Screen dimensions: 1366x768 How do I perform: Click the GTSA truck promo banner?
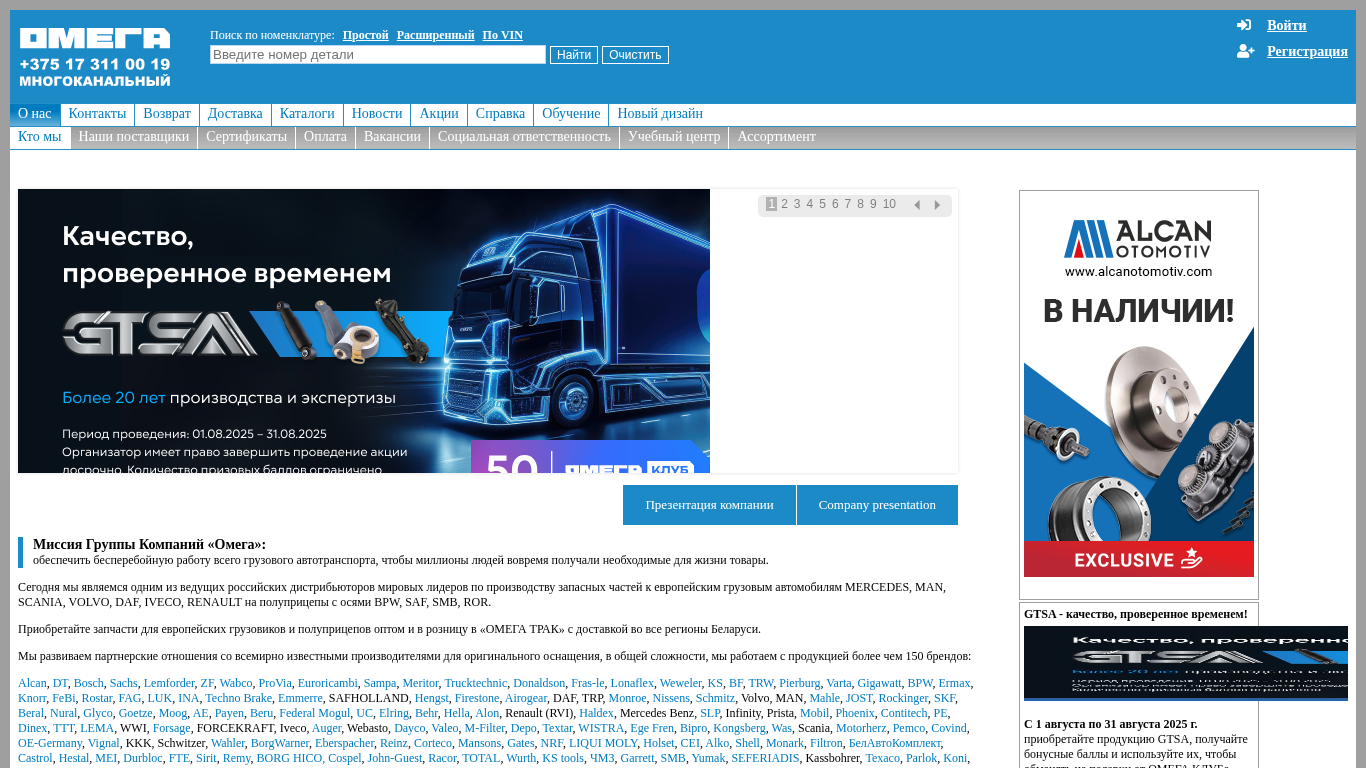tap(364, 331)
